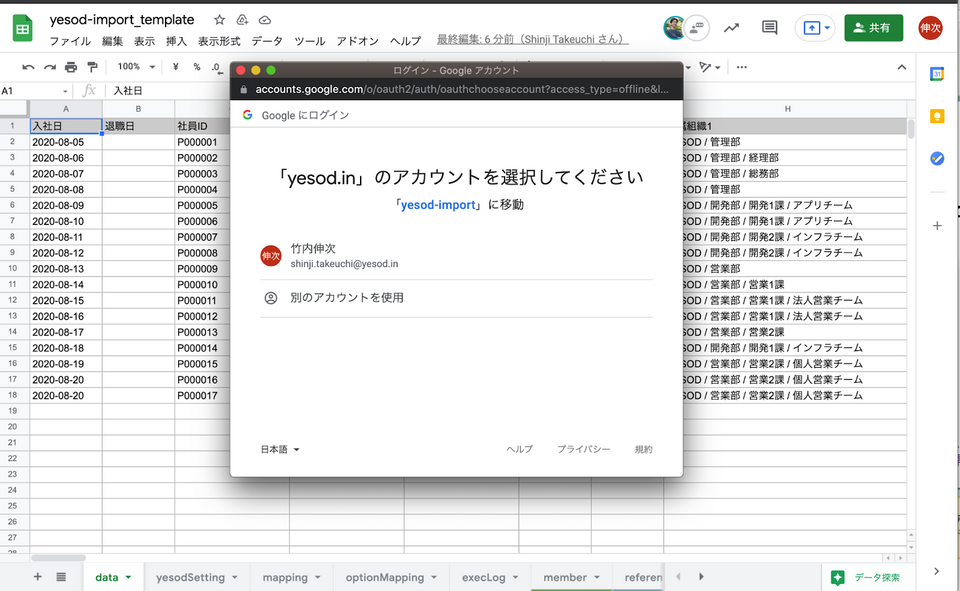Image resolution: width=960 pixels, height=591 pixels.
Task: Open the 編集 menu
Action: click(112, 41)
